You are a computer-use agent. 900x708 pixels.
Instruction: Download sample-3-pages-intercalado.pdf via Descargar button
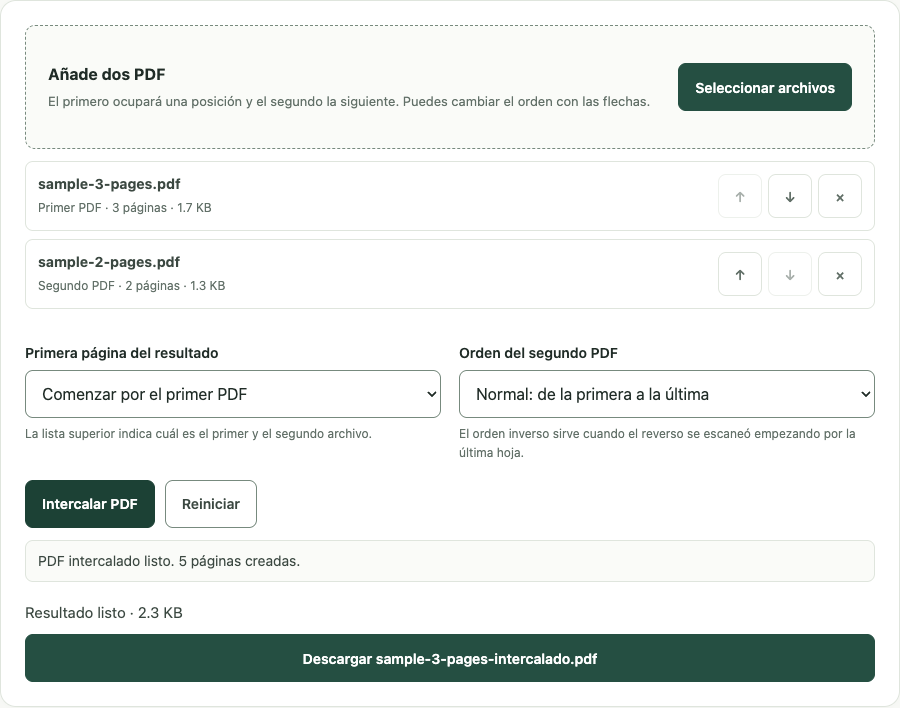pos(450,658)
